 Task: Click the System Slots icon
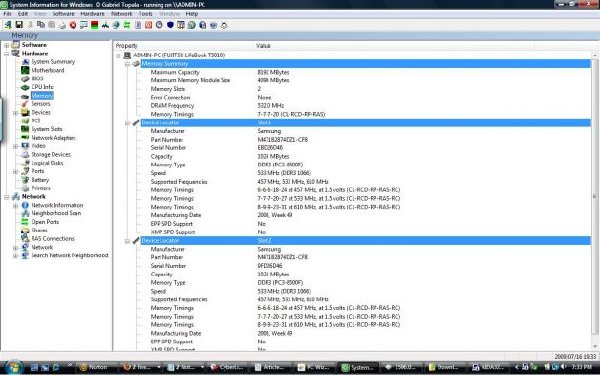point(25,129)
